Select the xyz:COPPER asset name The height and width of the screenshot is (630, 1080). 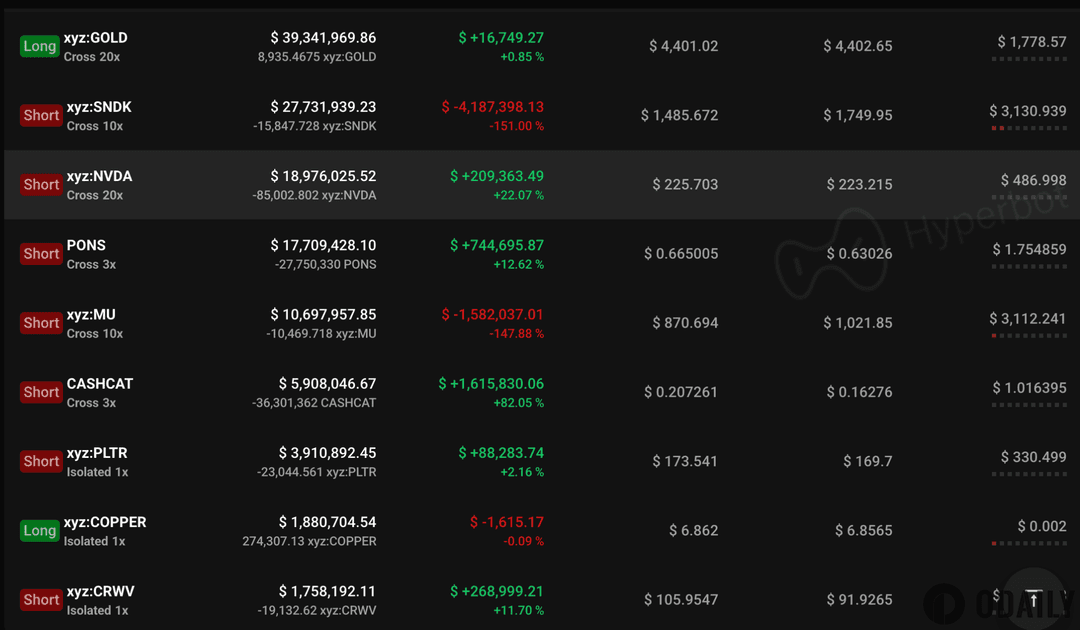[x=105, y=523]
